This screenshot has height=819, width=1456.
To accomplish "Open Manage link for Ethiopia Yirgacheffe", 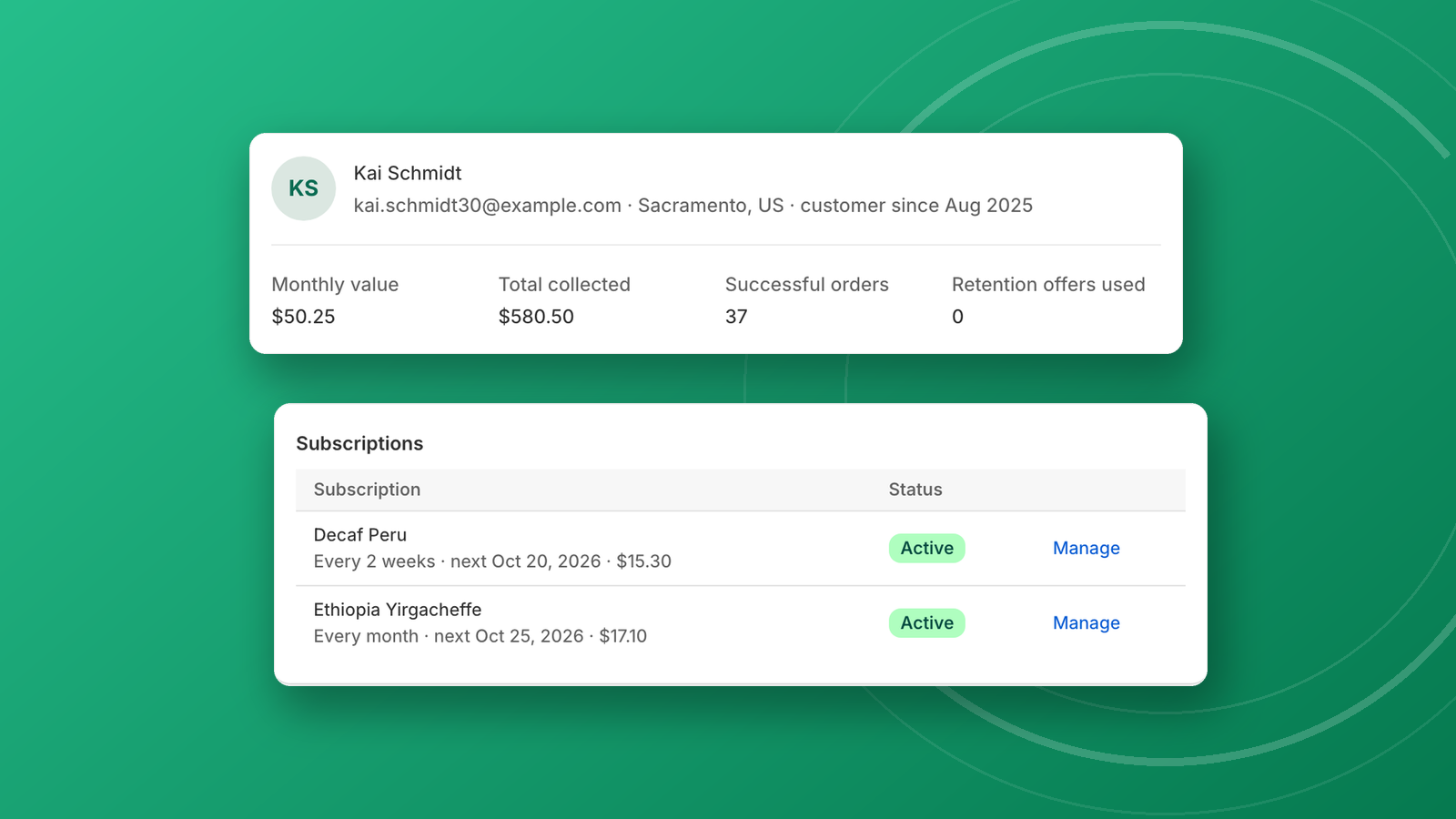I will pyautogui.click(x=1086, y=622).
